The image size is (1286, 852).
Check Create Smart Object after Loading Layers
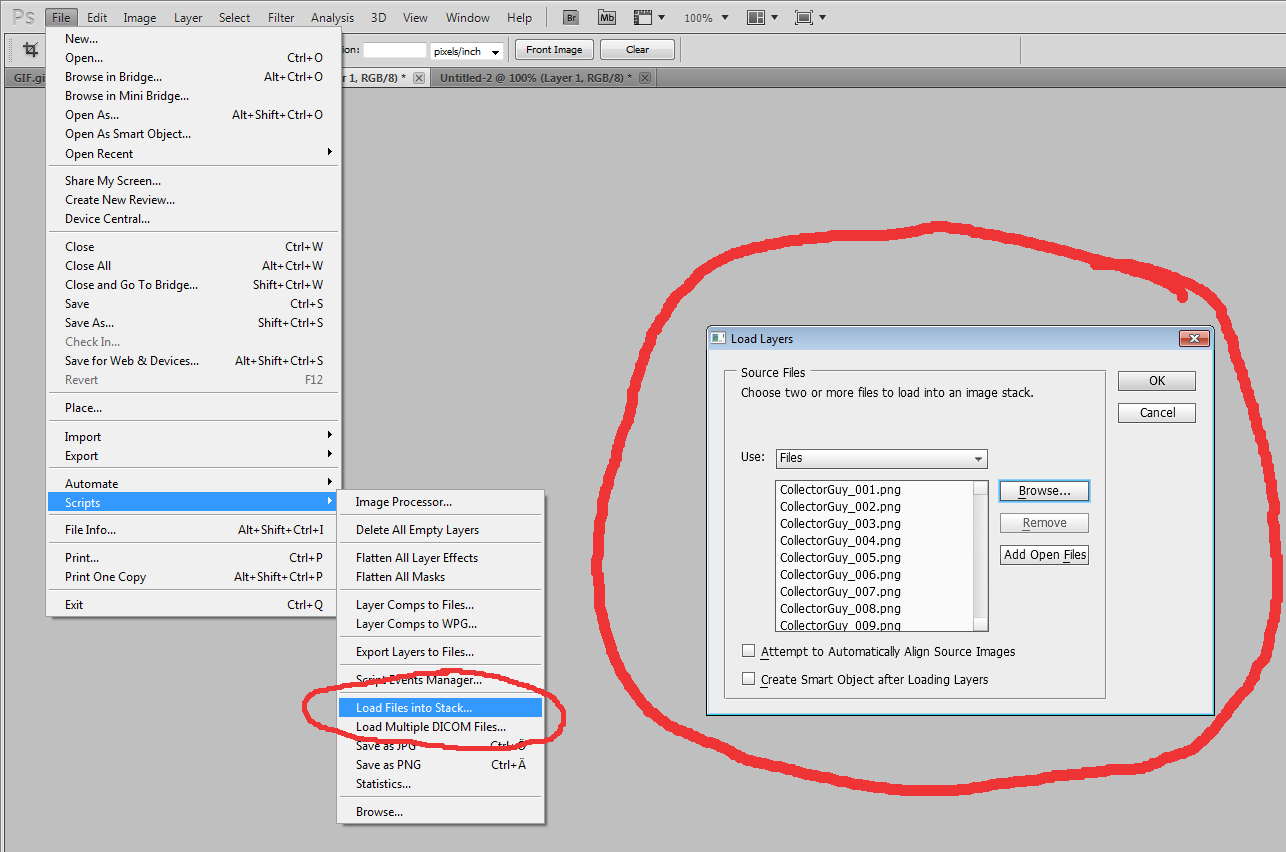coord(749,678)
